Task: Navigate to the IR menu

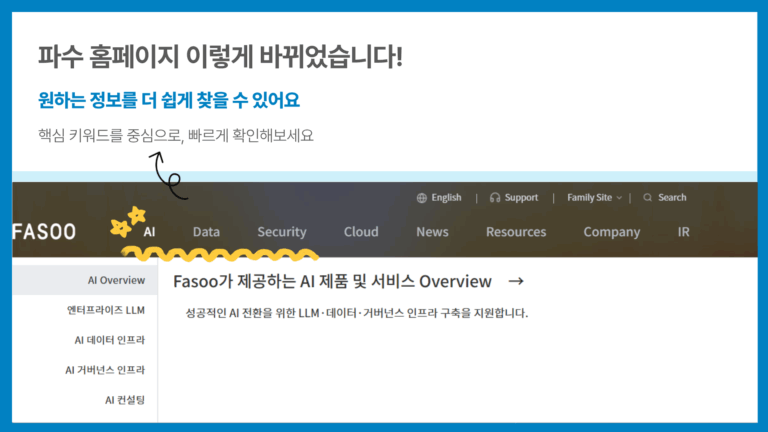Action: pyautogui.click(x=684, y=232)
